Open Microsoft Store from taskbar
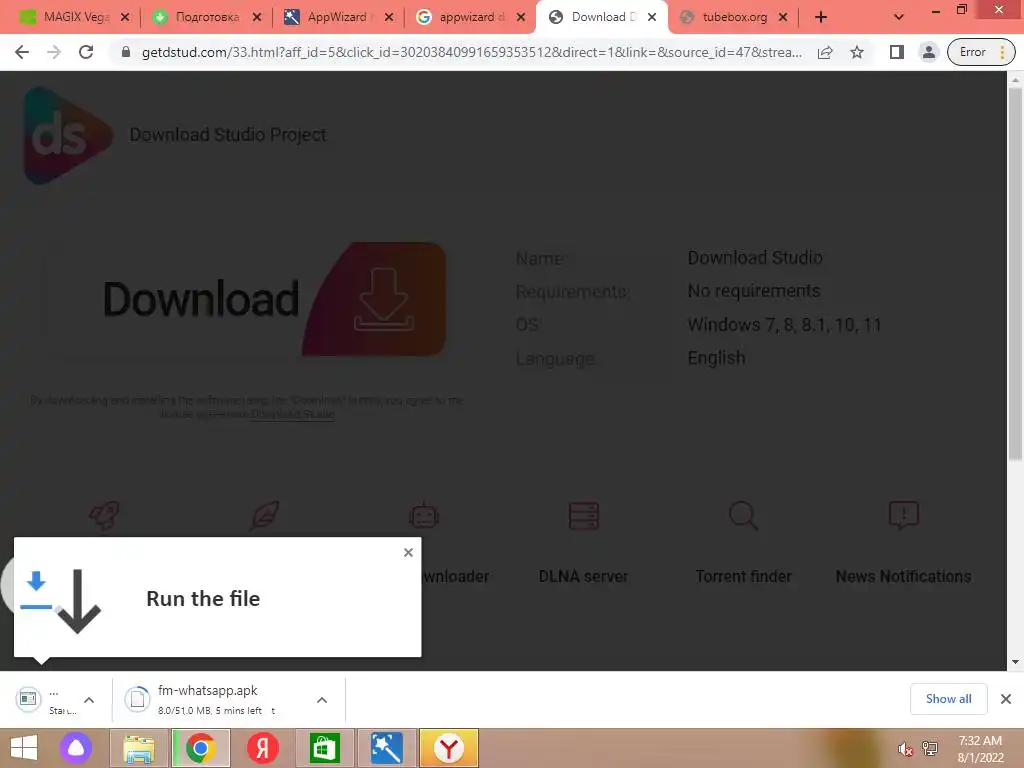 pyautogui.click(x=325, y=748)
